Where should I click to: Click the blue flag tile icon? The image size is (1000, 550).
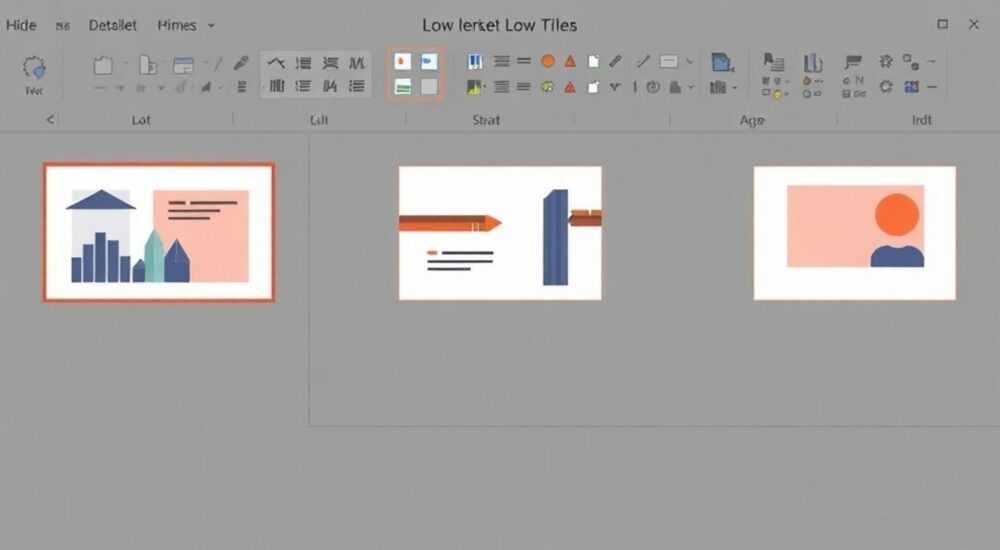tap(429, 61)
